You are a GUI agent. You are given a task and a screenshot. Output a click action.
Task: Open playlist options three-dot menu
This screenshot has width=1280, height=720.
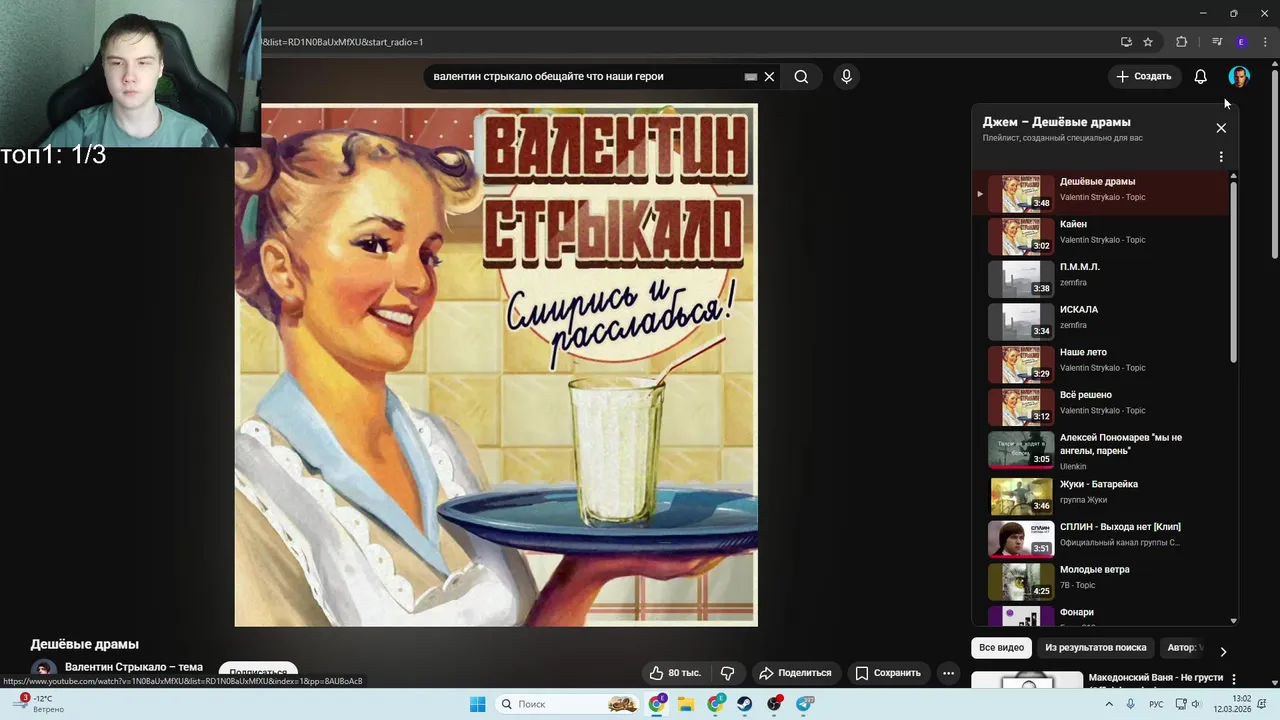coord(1221,157)
